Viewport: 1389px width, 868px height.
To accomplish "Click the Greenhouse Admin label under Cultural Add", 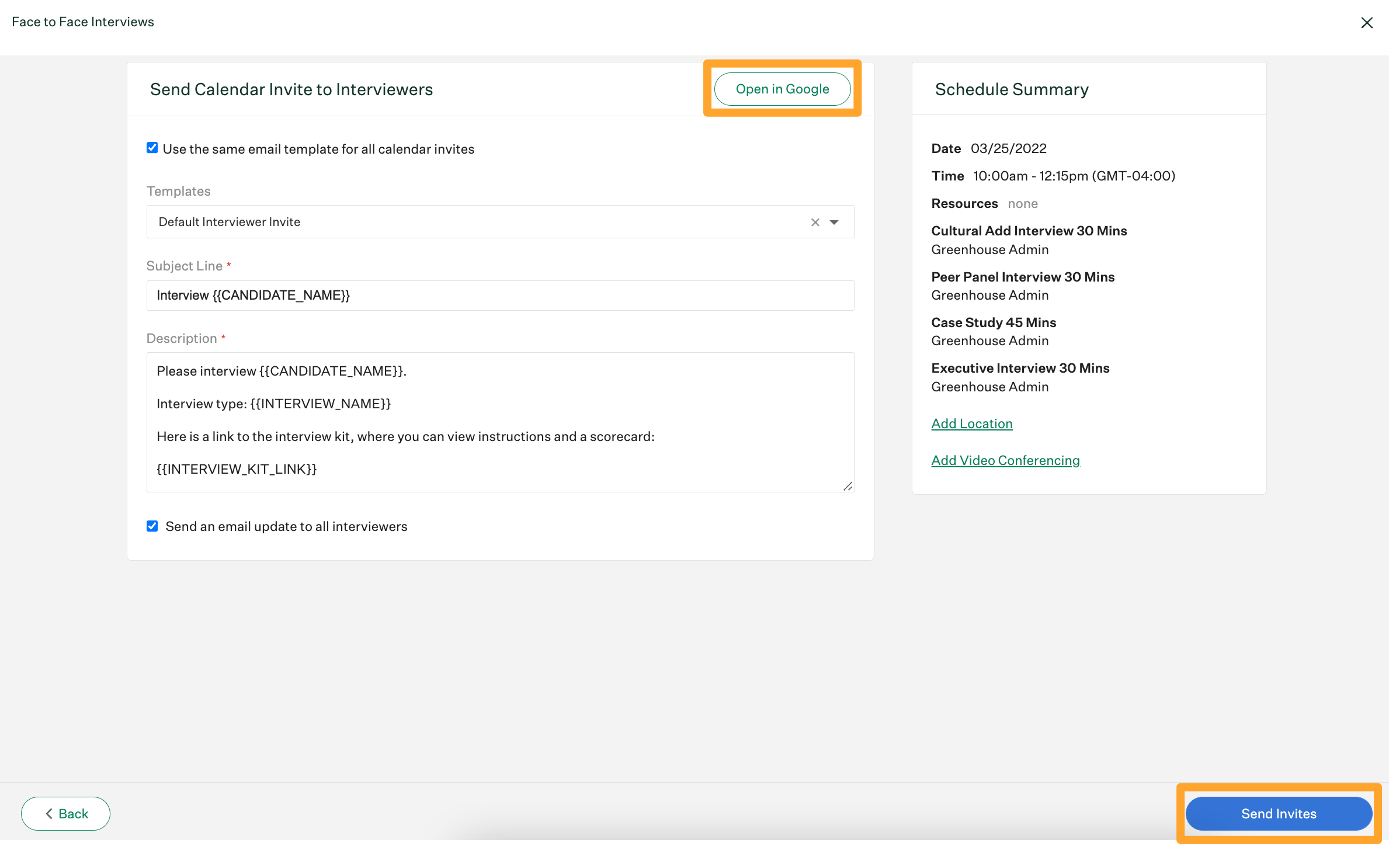I will click(990, 249).
